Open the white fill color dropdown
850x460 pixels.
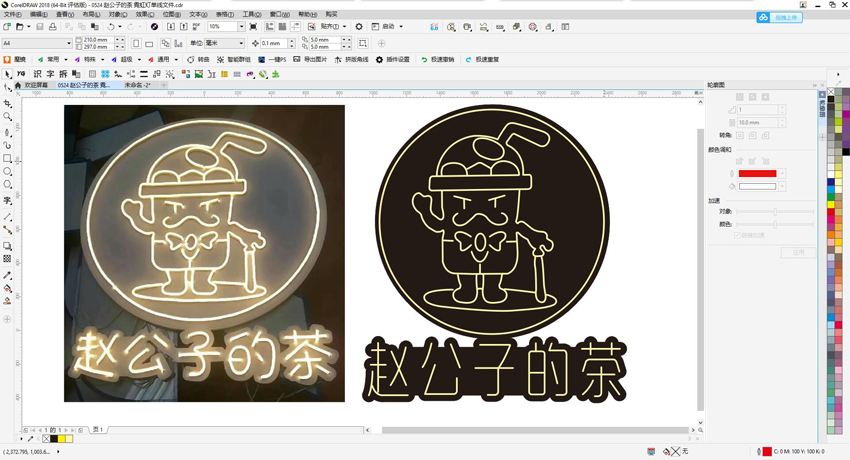pyautogui.click(x=782, y=186)
